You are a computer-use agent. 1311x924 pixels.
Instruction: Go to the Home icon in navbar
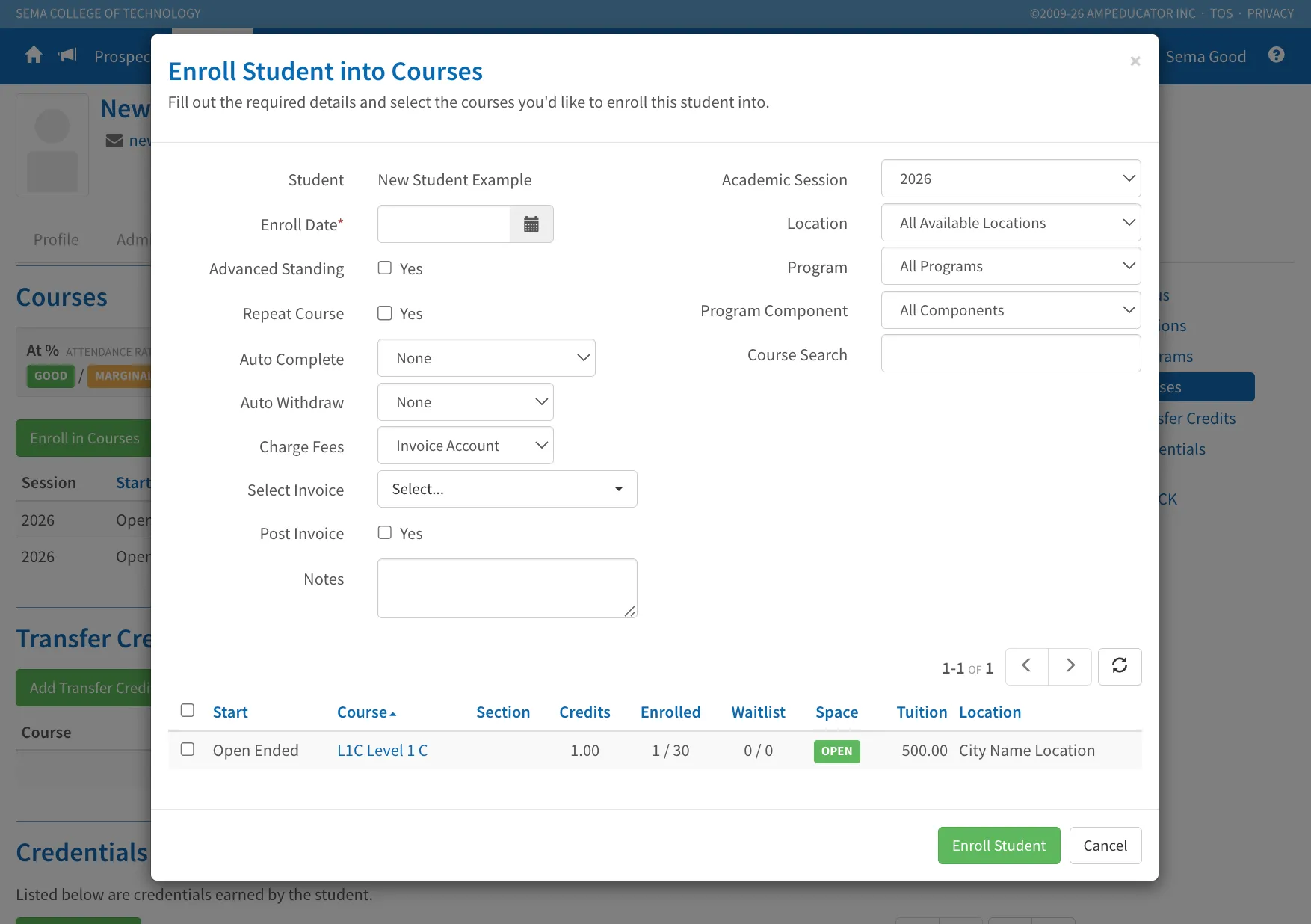34,55
